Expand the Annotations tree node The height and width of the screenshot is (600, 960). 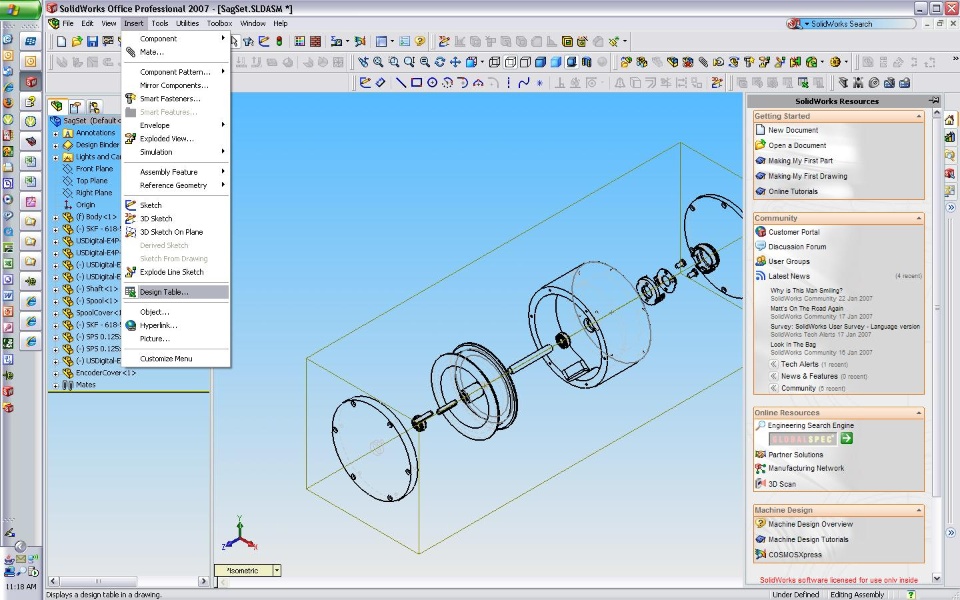(x=56, y=133)
